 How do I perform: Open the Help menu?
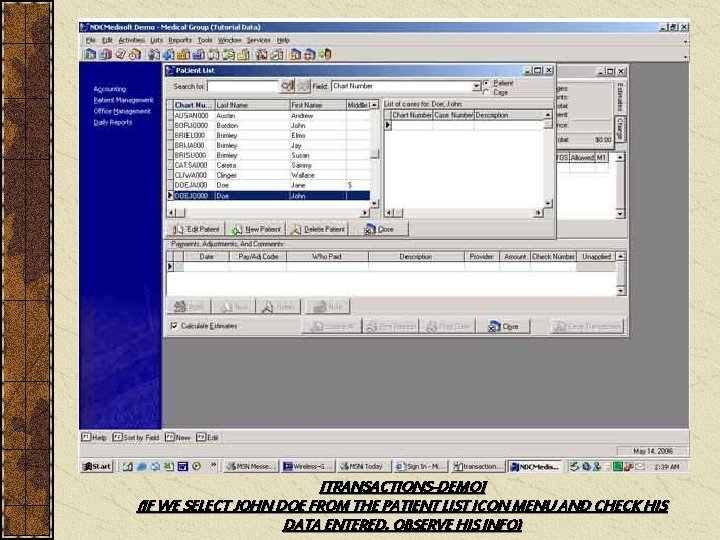283,40
